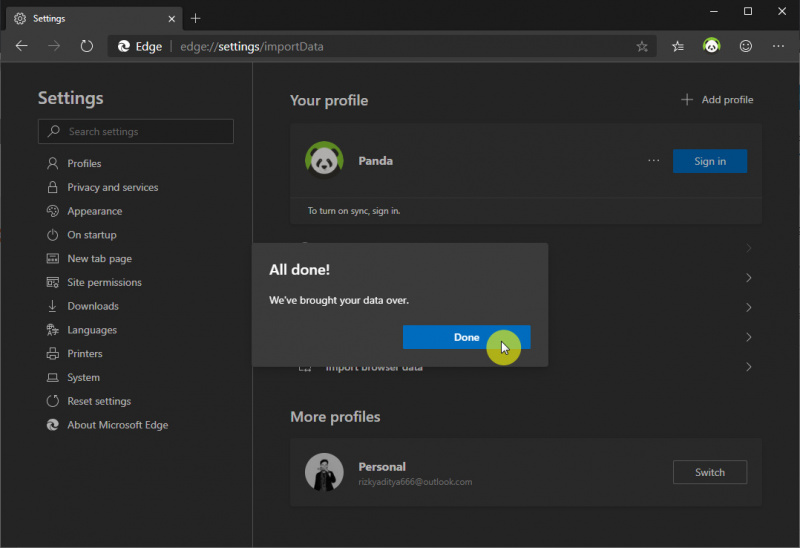Open Privacy and services settings
800x548 pixels.
113,187
